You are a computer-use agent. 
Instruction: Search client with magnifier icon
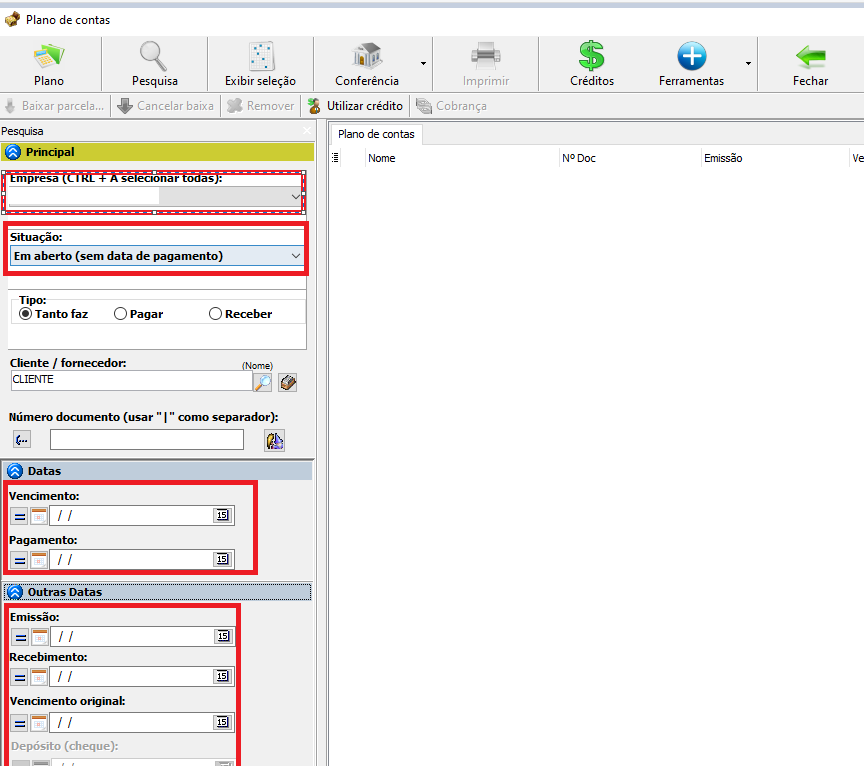click(262, 382)
